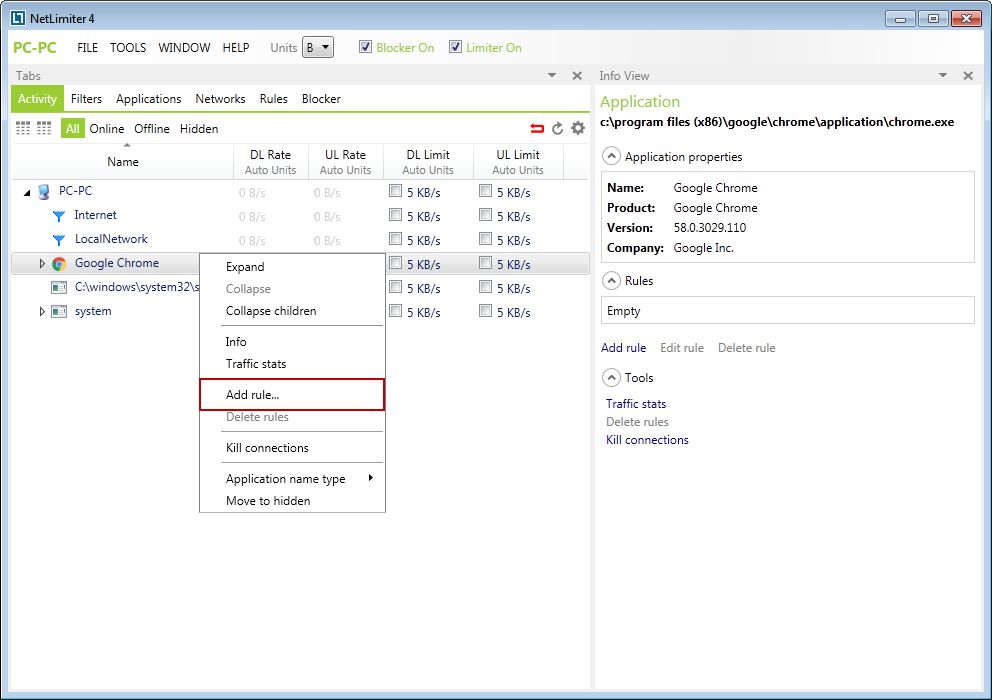This screenshot has width=992, height=700.
Task: Switch to the first grid view icon
Action: 23,128
